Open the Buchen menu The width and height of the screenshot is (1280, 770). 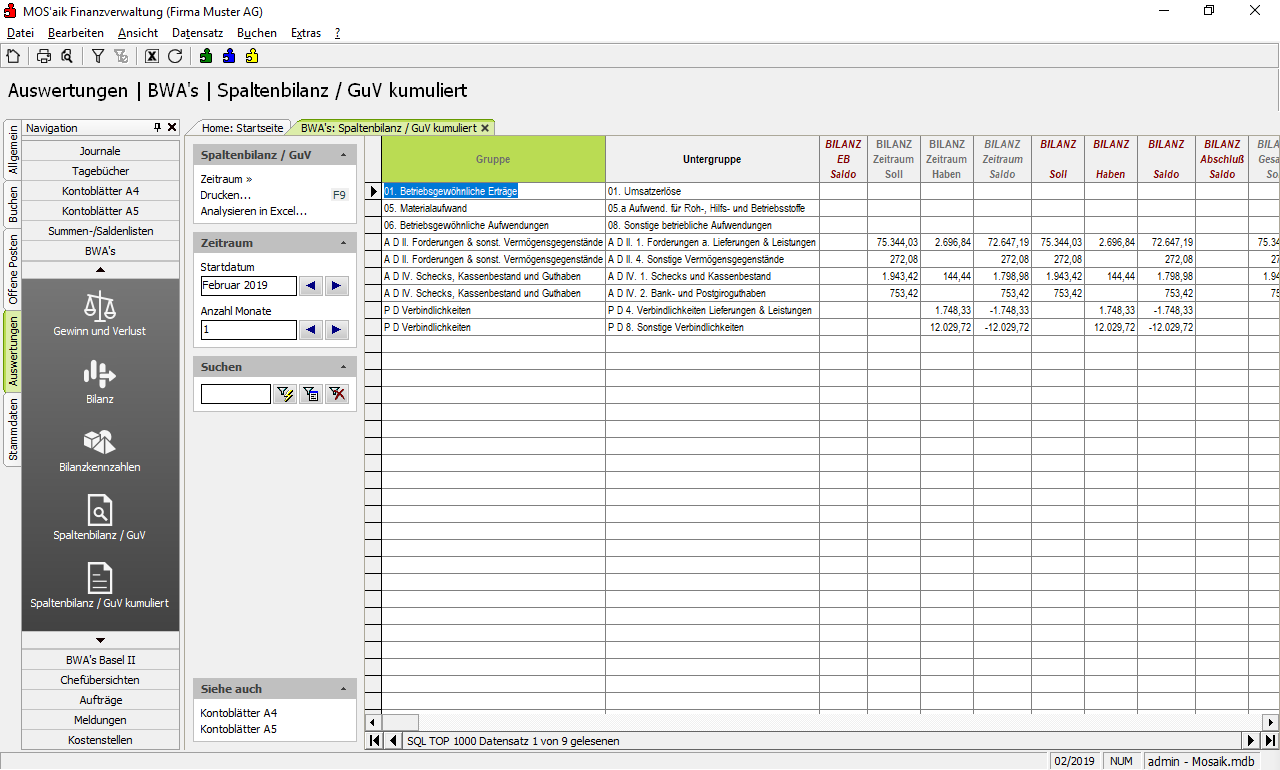click(x=256, y=33)
